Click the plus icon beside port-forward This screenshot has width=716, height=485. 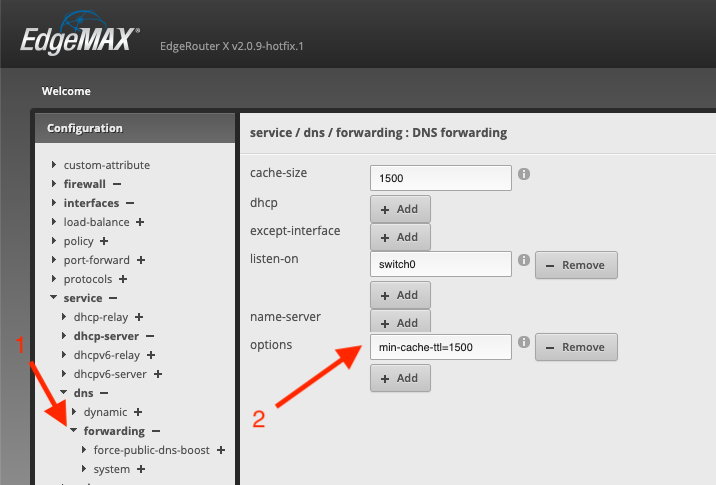pos(141,260)
